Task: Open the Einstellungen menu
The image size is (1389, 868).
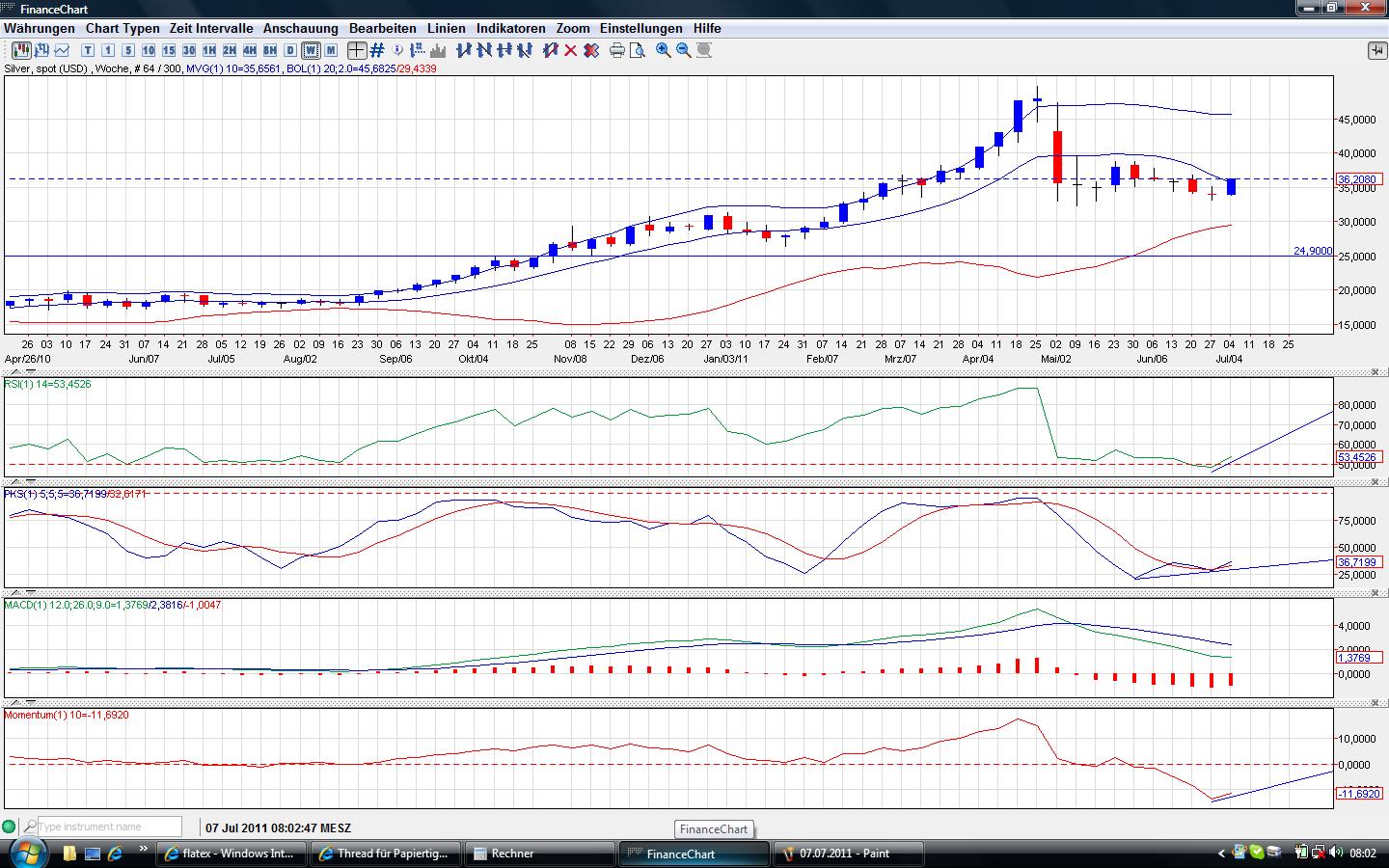Action: coord(640,29)
